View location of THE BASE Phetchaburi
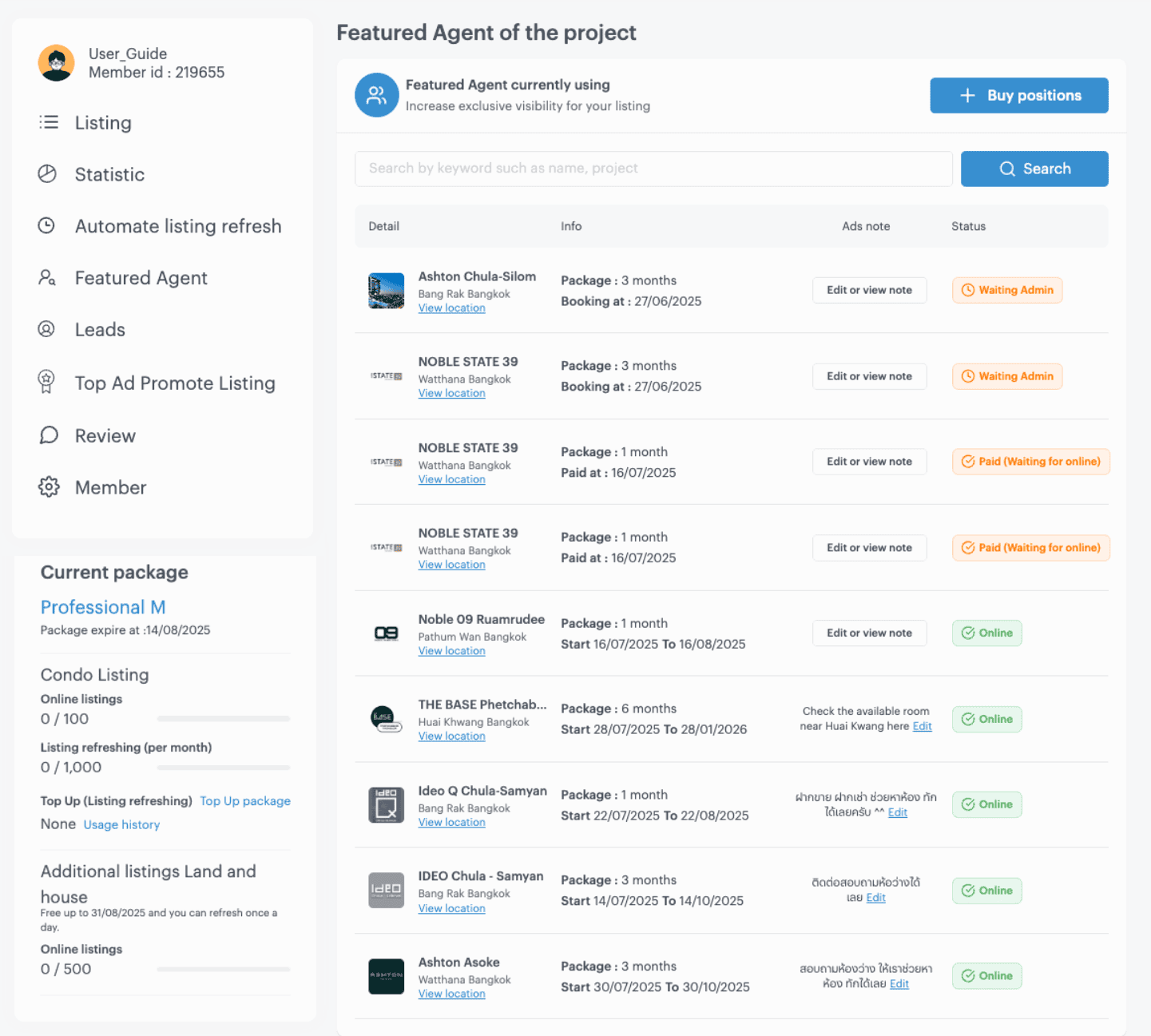 [451, 736]
